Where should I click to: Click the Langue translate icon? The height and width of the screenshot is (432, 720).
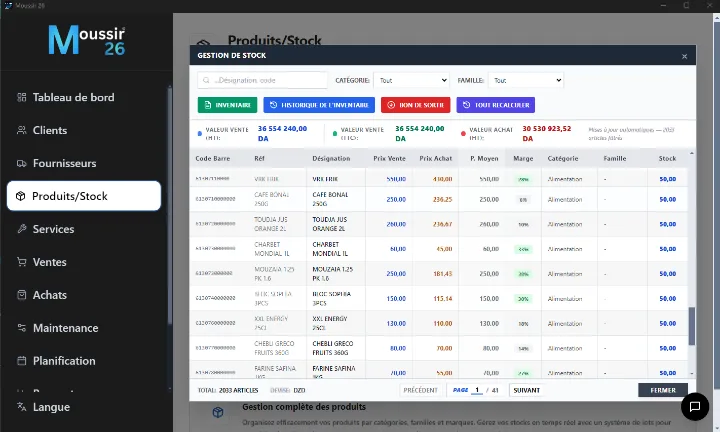[x=22, y=407]
